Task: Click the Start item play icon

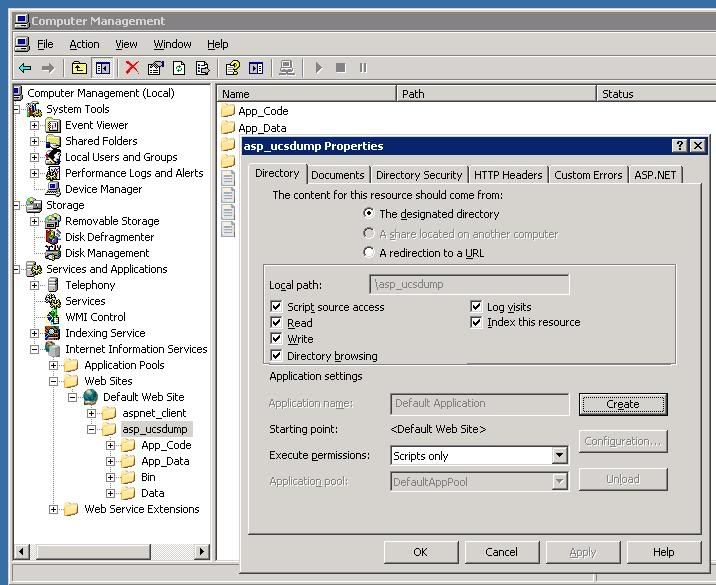Action: click(x=319, y=68)
